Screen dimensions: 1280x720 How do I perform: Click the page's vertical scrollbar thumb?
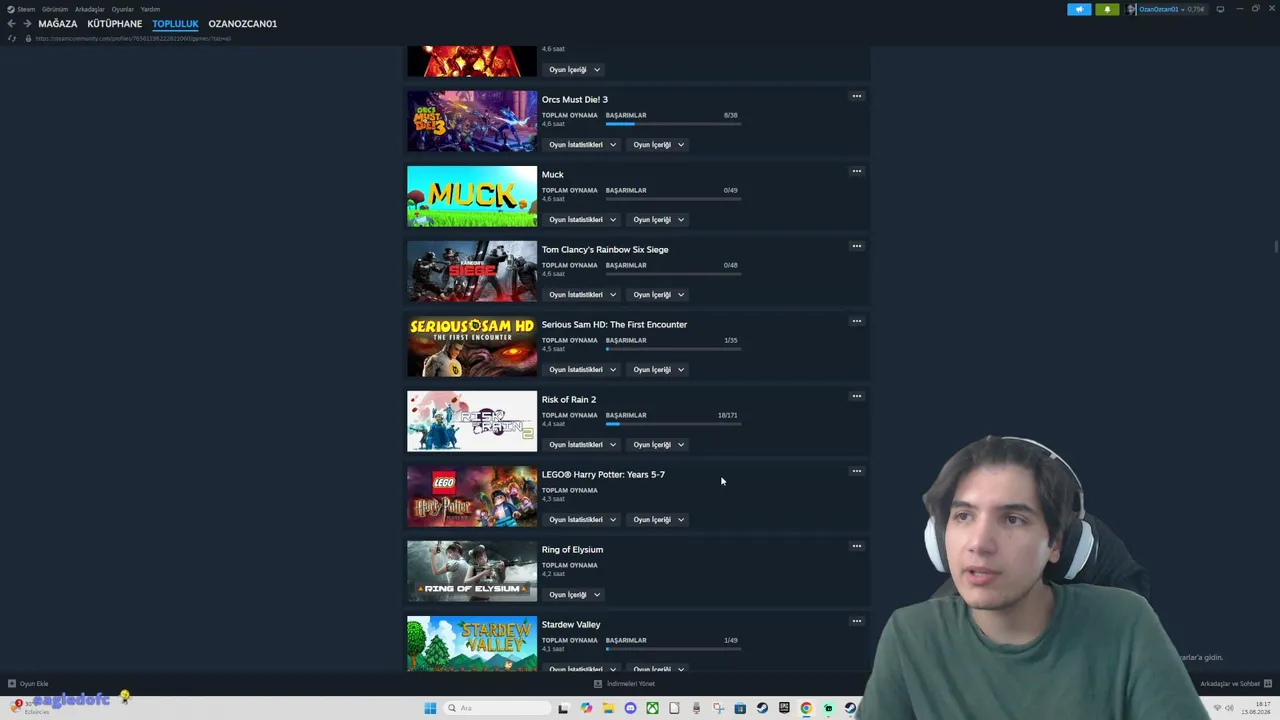point(1275,246)
